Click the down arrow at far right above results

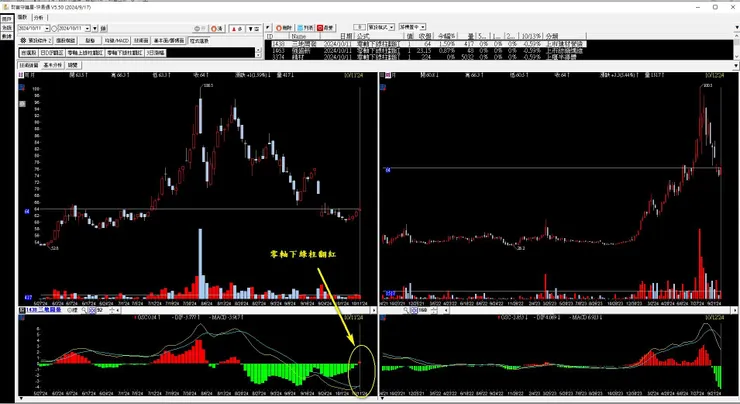click(737, 27)
